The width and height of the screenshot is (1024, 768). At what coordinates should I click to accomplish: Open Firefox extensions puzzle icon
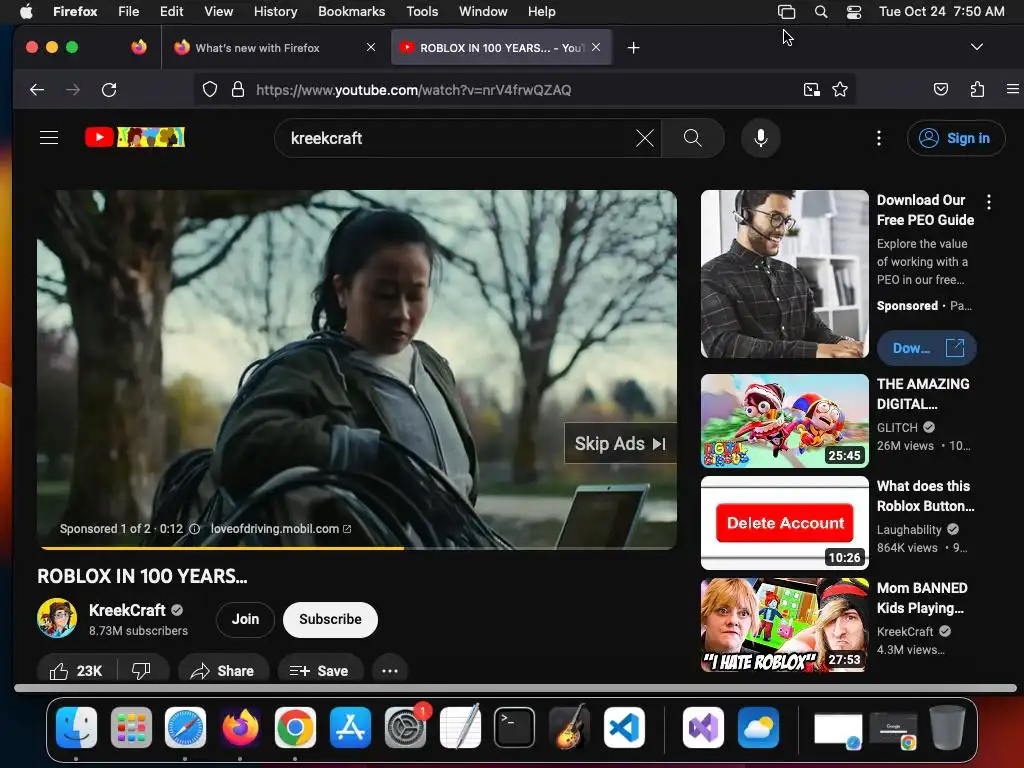[x=977, y=89]
